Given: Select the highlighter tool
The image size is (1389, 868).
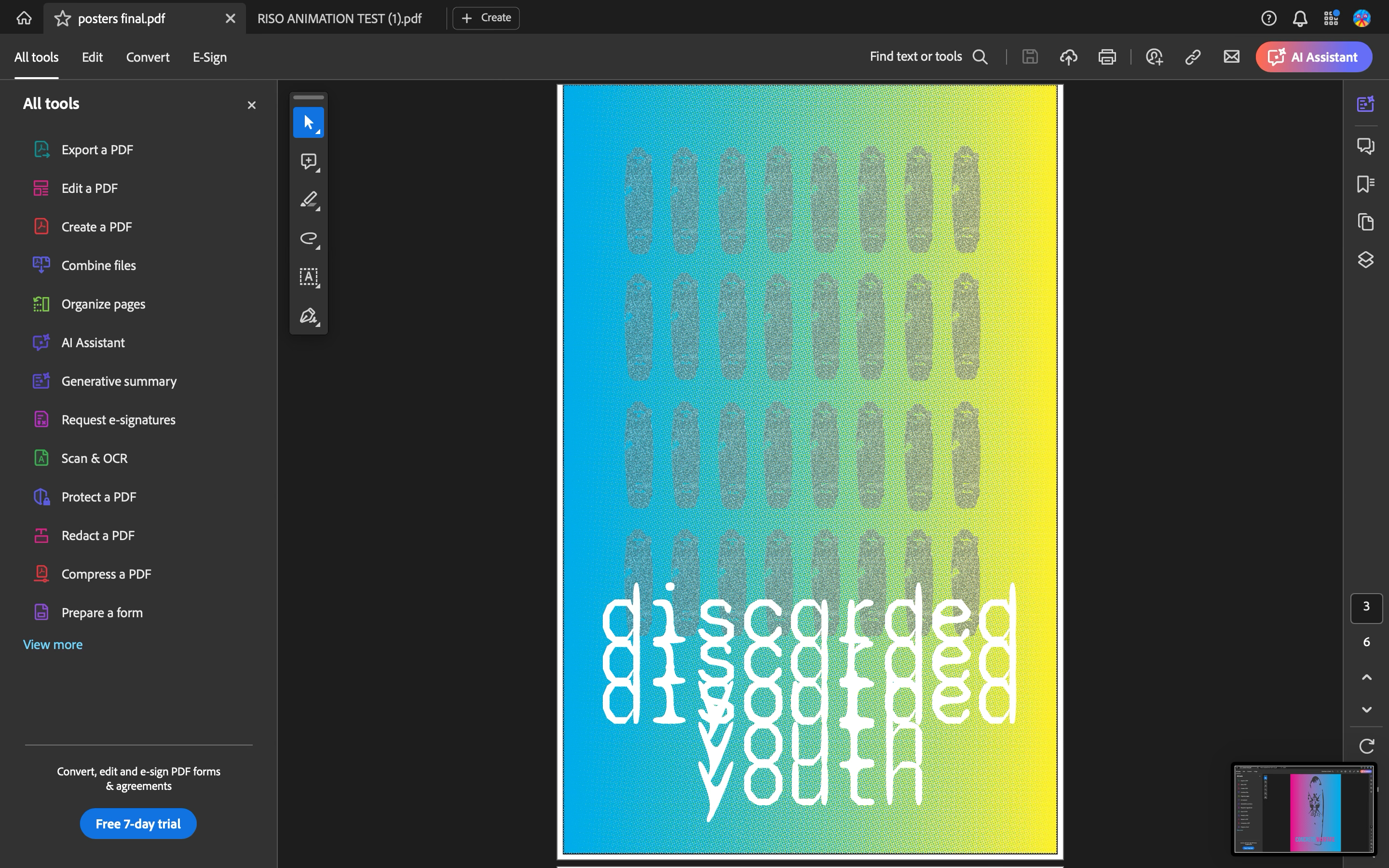Looking at the screenshot, I should (x=308, y=200).
